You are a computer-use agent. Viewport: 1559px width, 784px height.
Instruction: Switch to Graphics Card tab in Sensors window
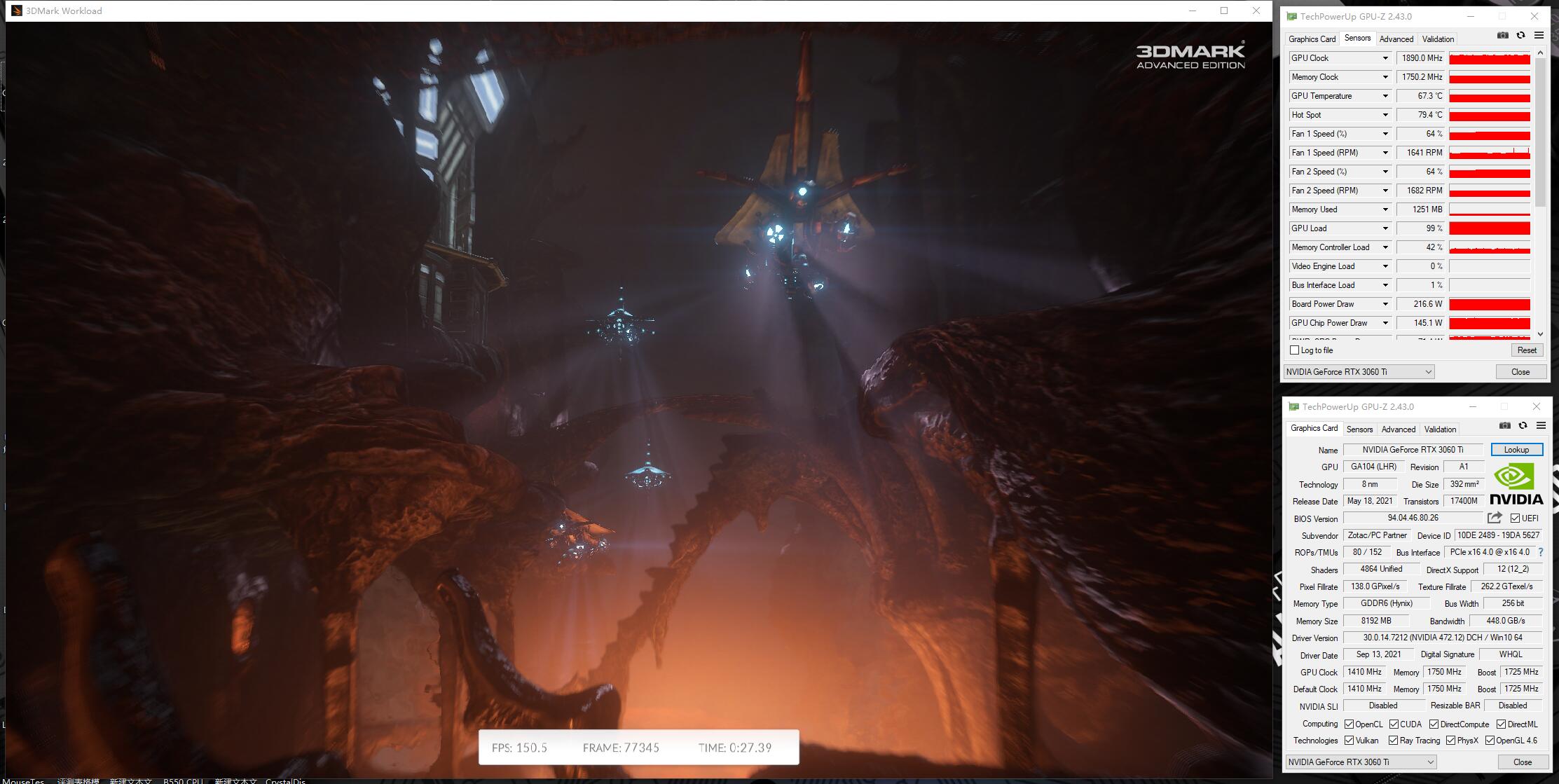1312,39
